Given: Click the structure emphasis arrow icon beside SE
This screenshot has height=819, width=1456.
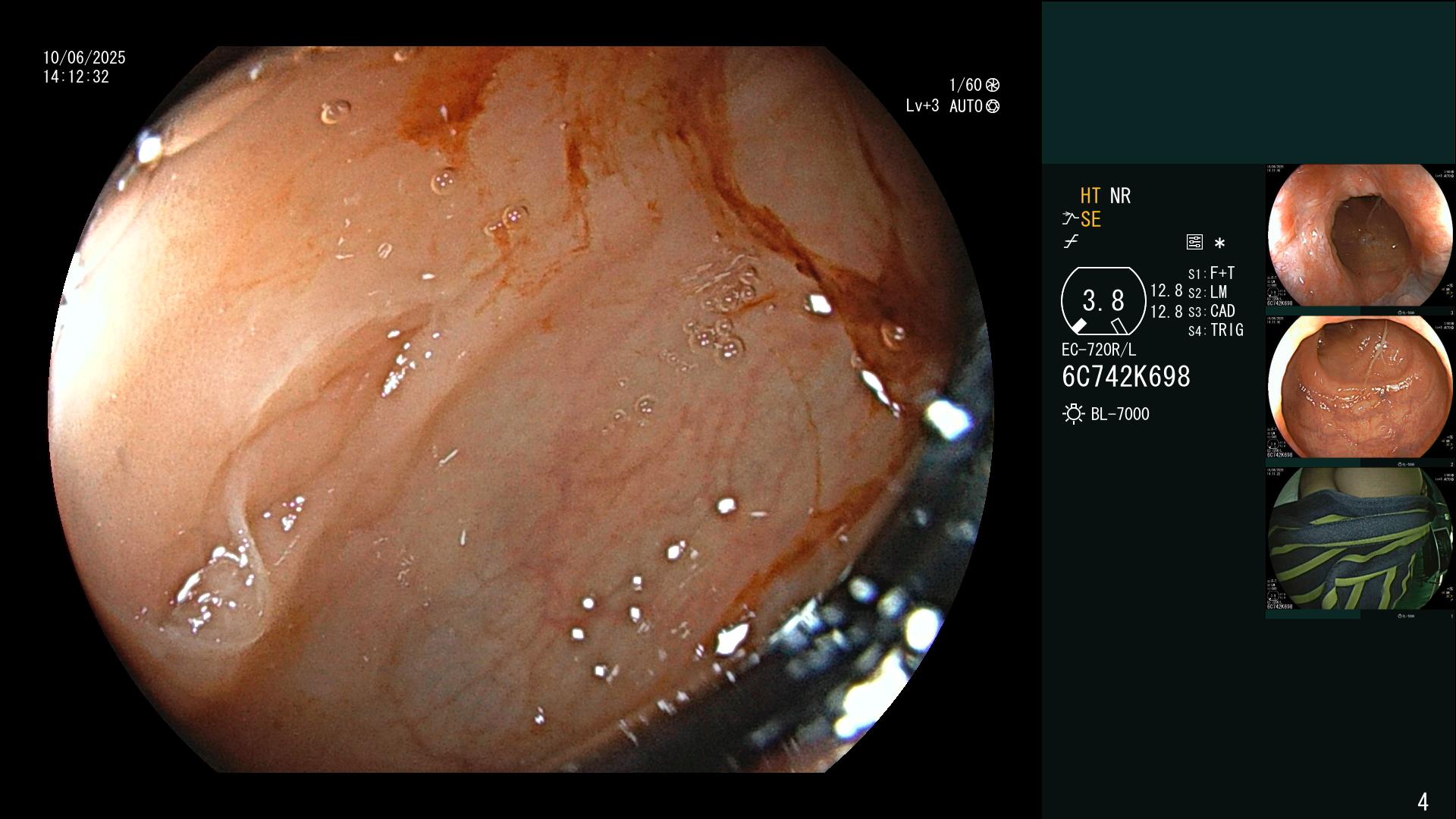Looking at the screenshot, I should (1070, 219).
